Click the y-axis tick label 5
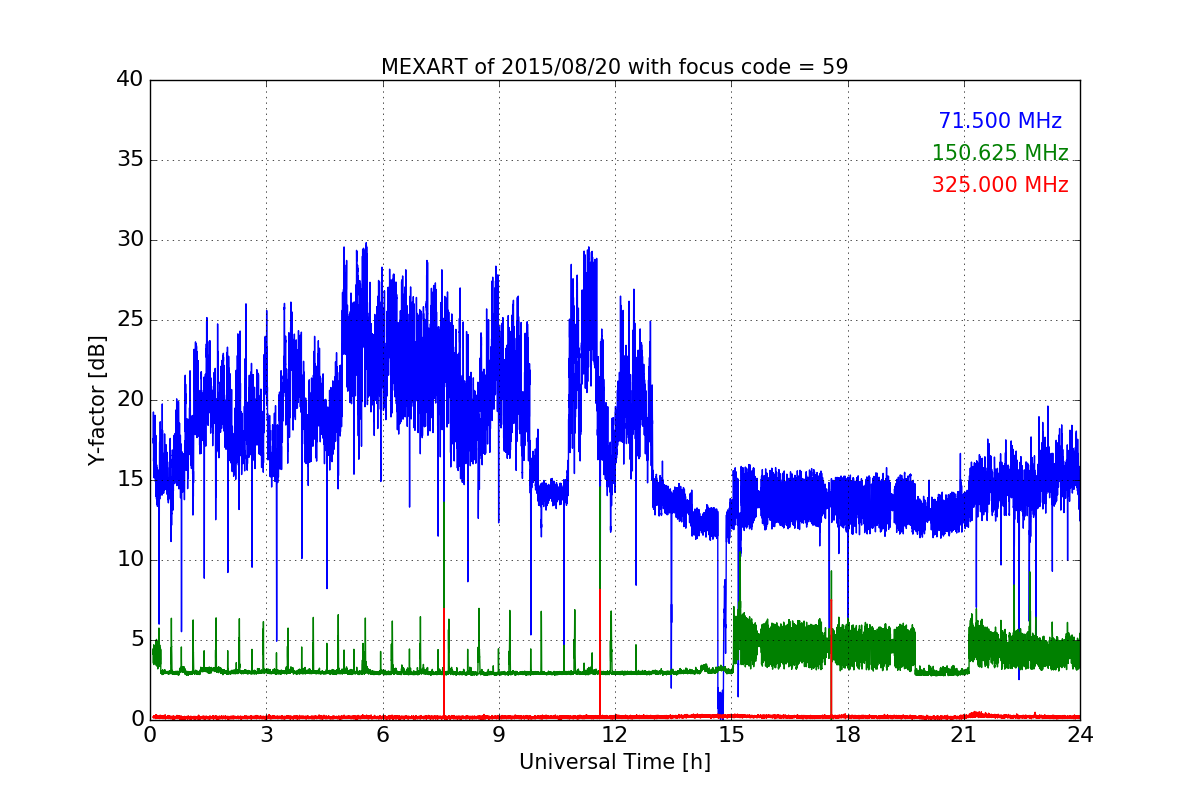Viewport: 1200px width, 800px height. pyautogui.click(x=137, y=640)
